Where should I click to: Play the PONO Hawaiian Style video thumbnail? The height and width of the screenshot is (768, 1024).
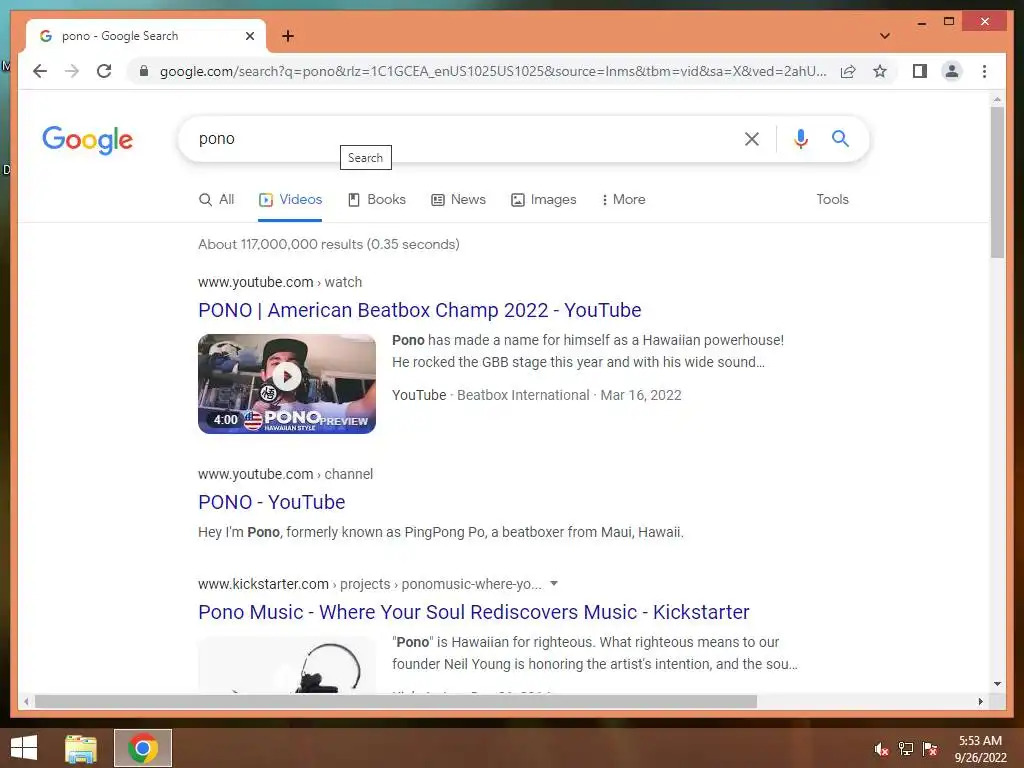pos(287,384)
